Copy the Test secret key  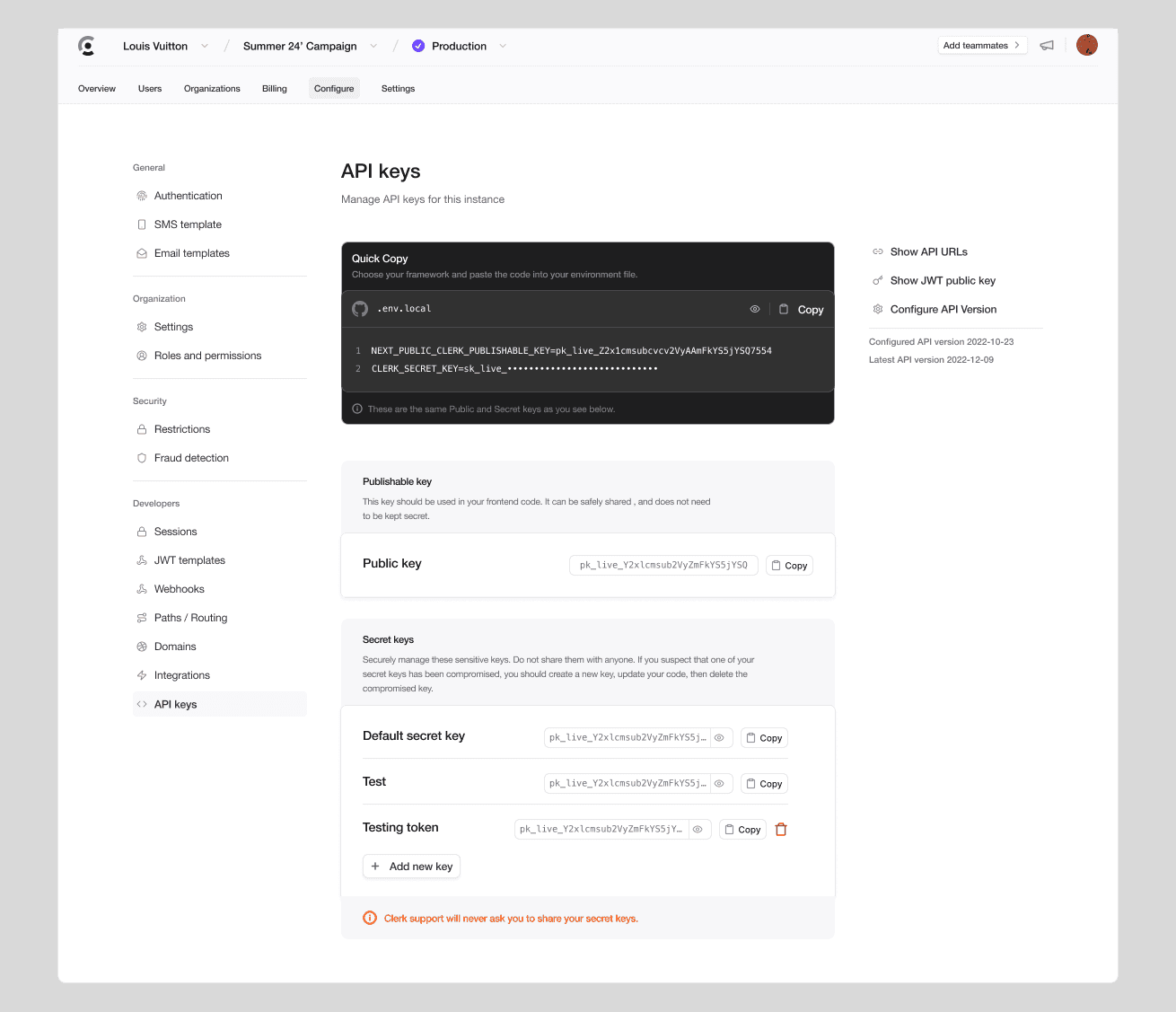point(765,784)
